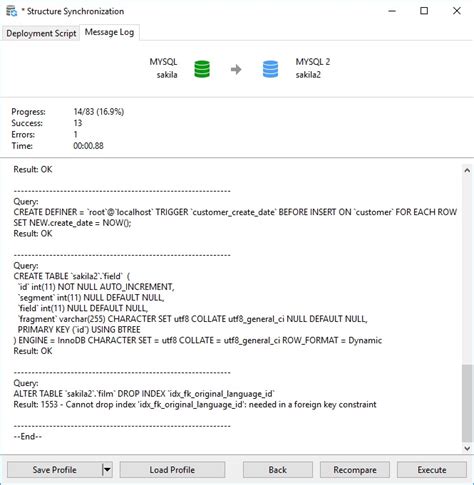Click the blue target database icon
The image size is (474, 485).
pos(270,69)
